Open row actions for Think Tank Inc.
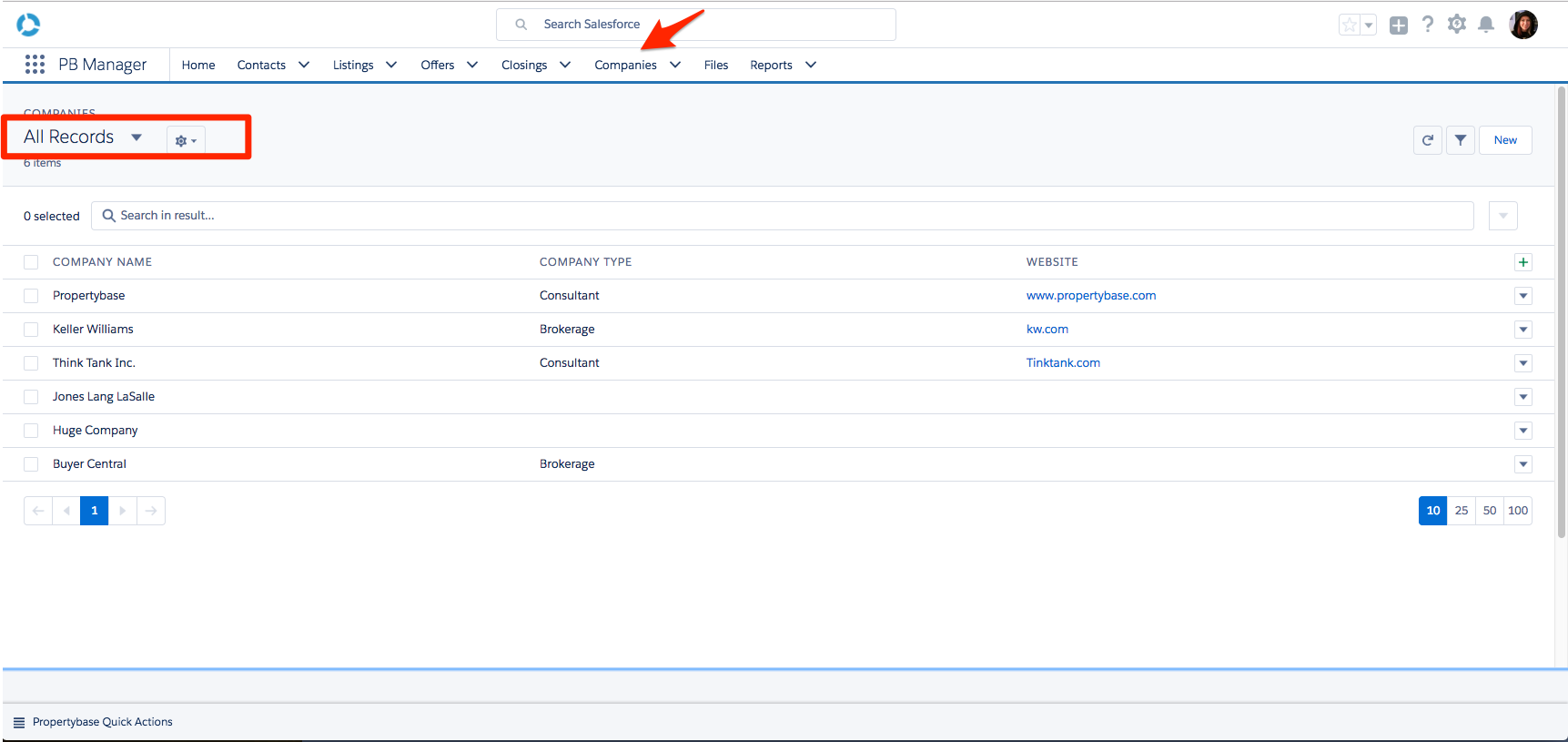 1523,363
